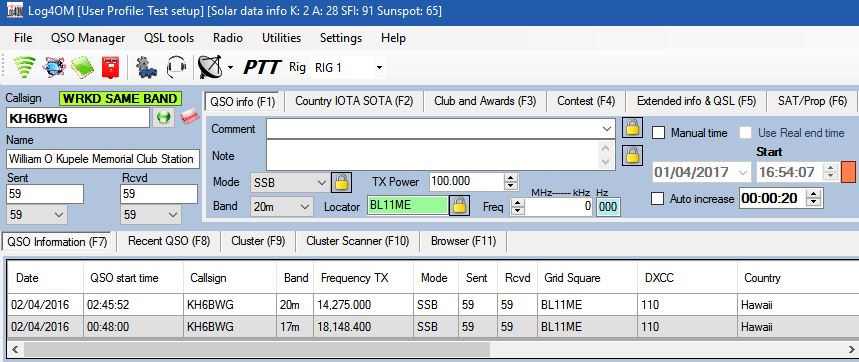Switch to Recent QSO (F8) tab
Image resolution: width=859 pixels, height=362 pixels.
click(169, 241)
